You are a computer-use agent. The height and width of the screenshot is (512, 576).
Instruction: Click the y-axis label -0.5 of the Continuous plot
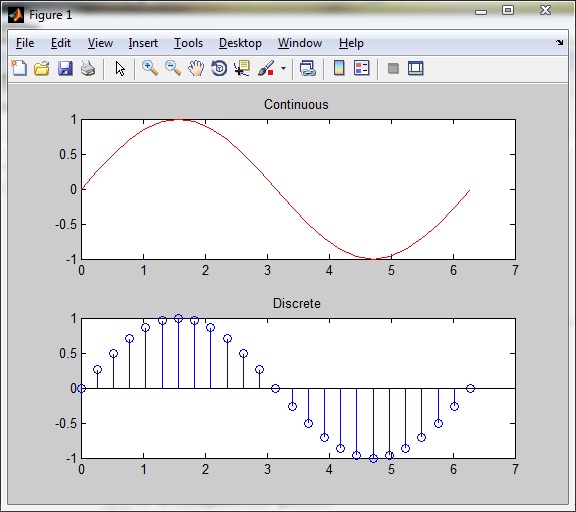point(66,224)
